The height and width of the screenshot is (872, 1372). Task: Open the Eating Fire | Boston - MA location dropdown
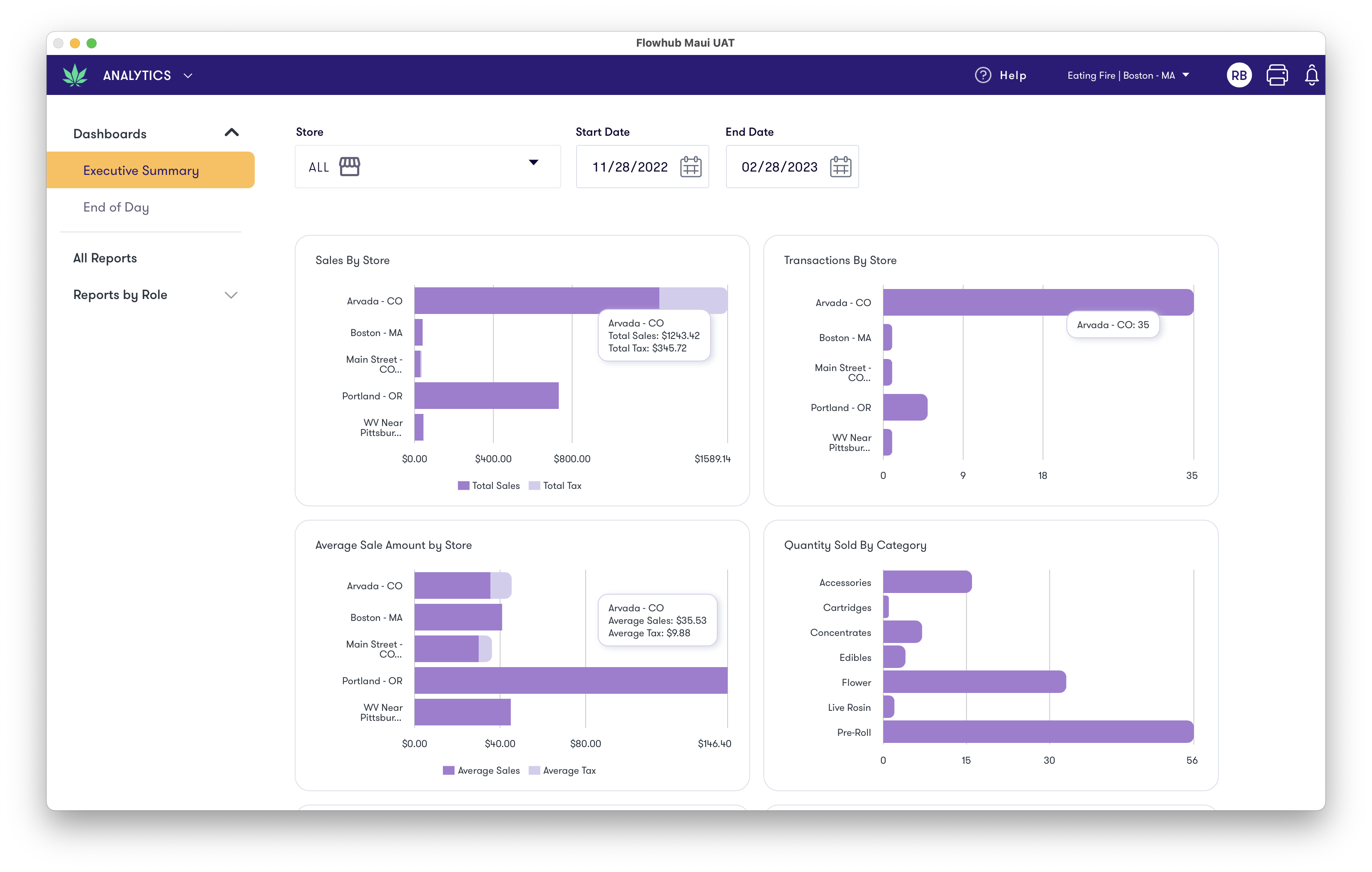coord(1128,75)
